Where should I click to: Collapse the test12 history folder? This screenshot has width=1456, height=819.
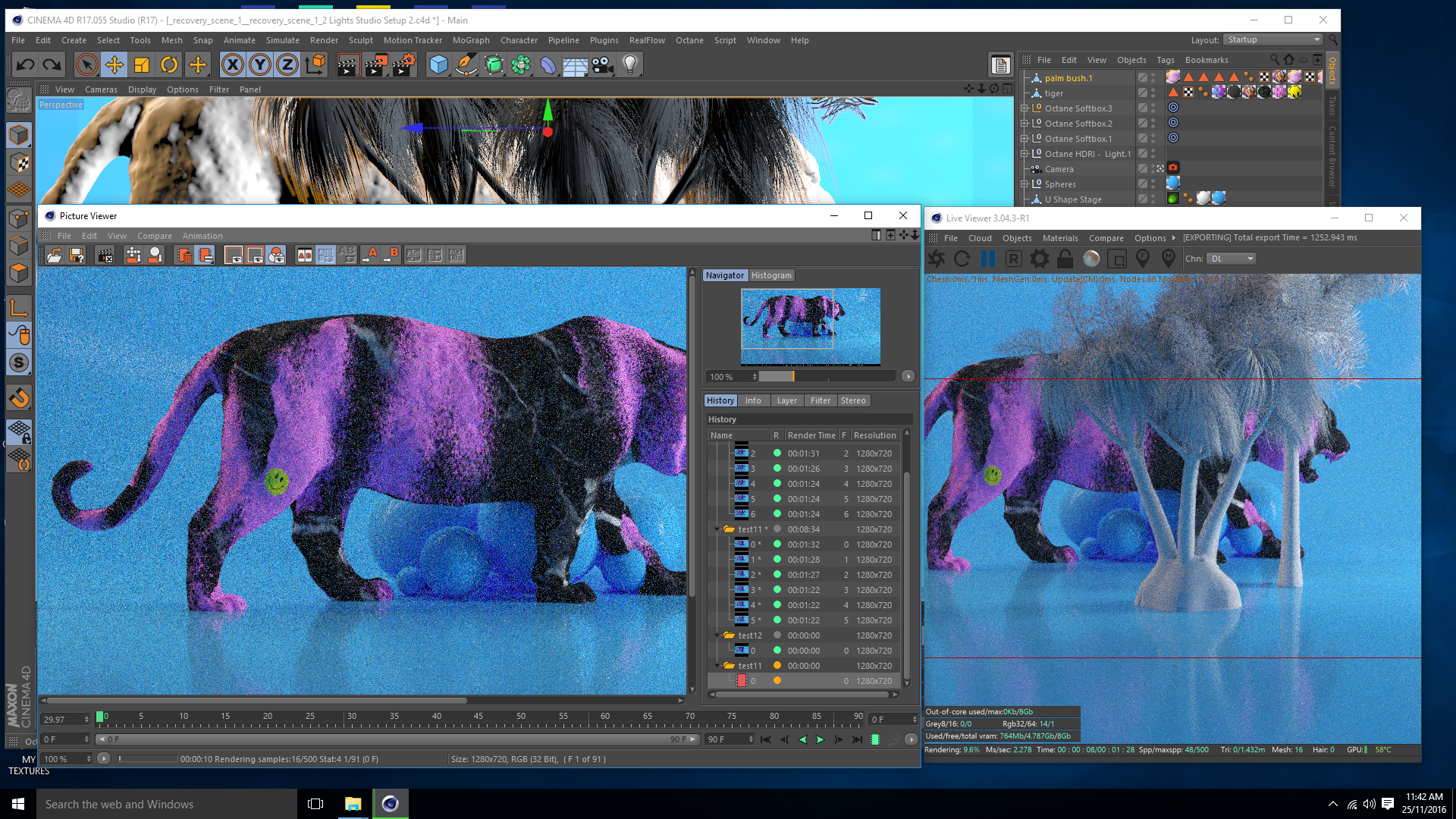pos(717,635)
